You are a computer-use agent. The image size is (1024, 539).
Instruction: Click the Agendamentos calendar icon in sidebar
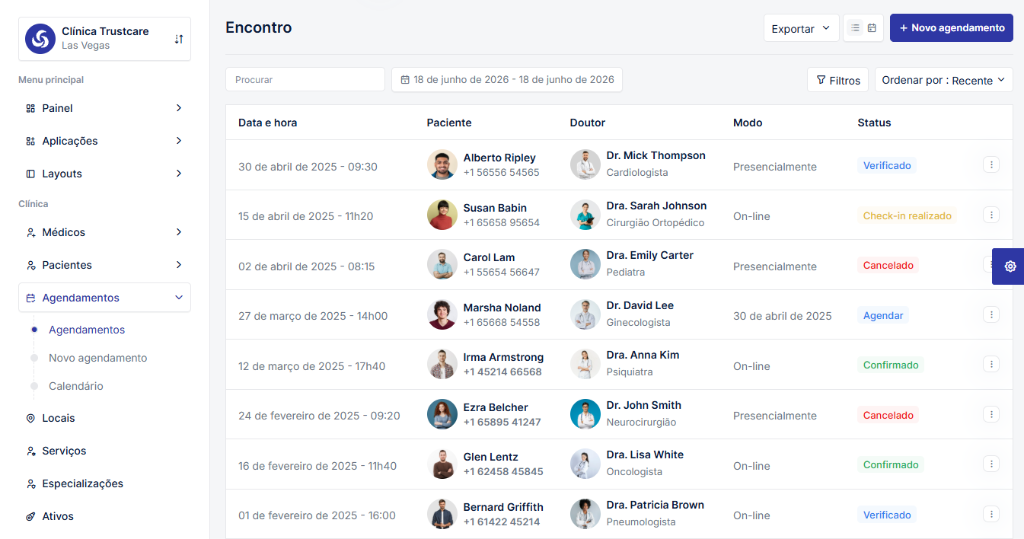coord(30,298)
